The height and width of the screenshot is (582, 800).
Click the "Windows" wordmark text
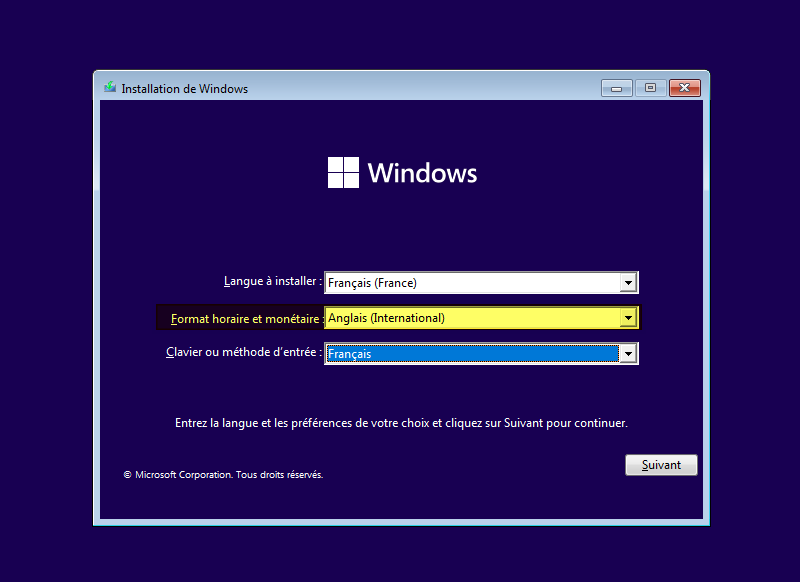pyautogui.click(x=421, y=172)
